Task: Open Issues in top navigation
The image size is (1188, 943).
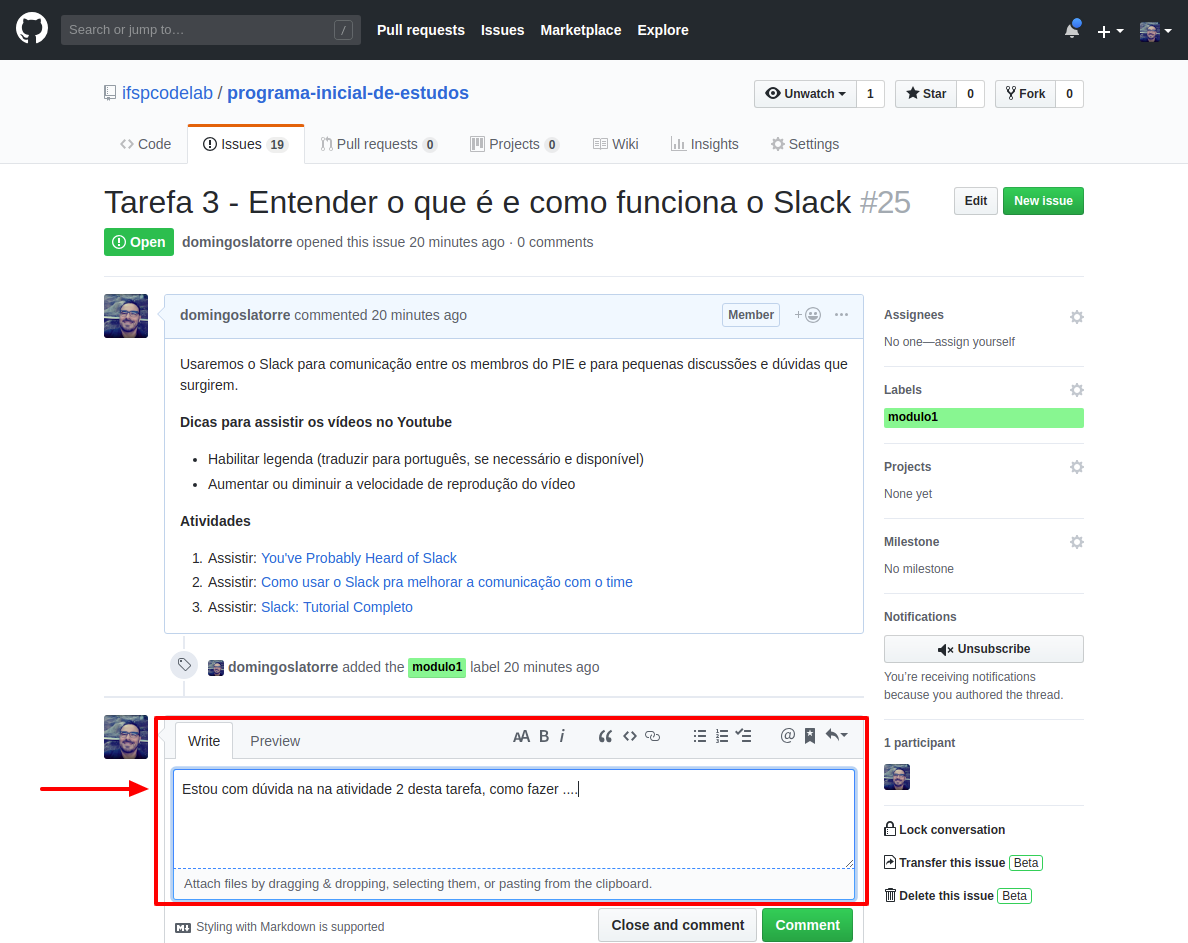Action: click(x=502, y=30)
